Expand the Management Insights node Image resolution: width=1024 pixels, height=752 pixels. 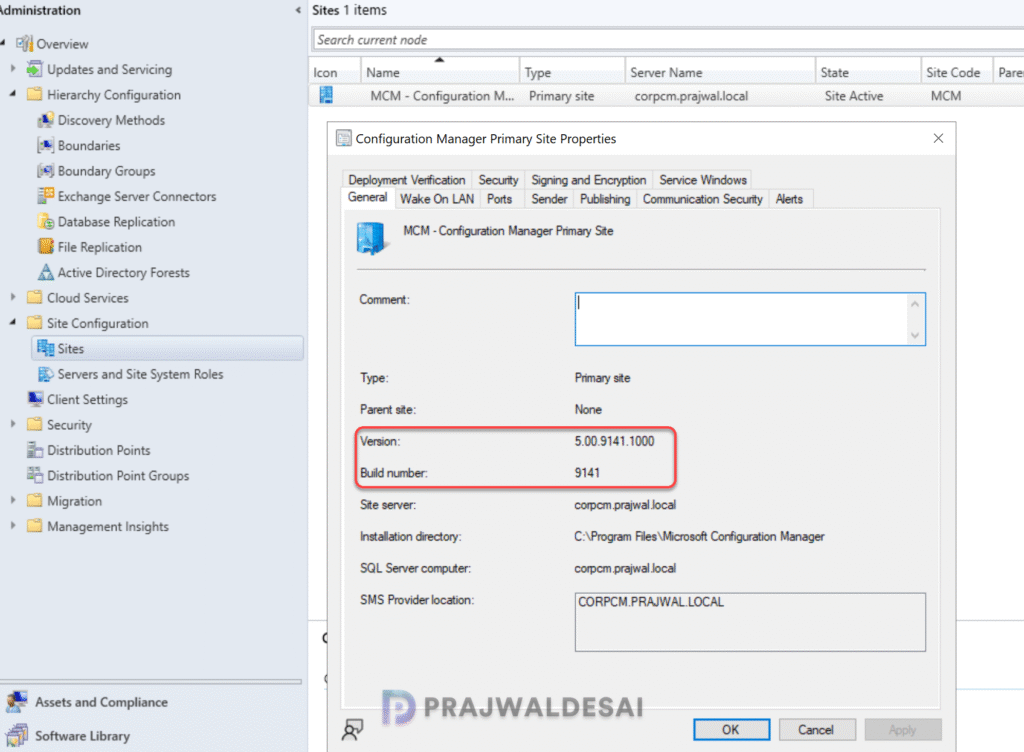coord(13,525)
